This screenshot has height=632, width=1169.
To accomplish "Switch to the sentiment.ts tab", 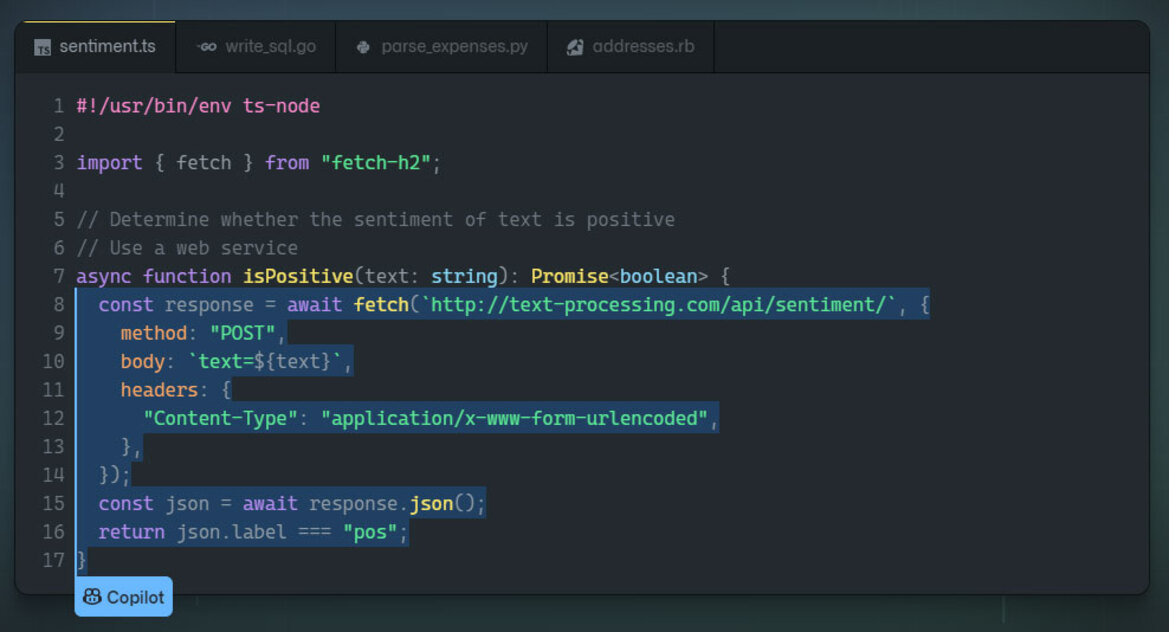I will coord(95,46).
